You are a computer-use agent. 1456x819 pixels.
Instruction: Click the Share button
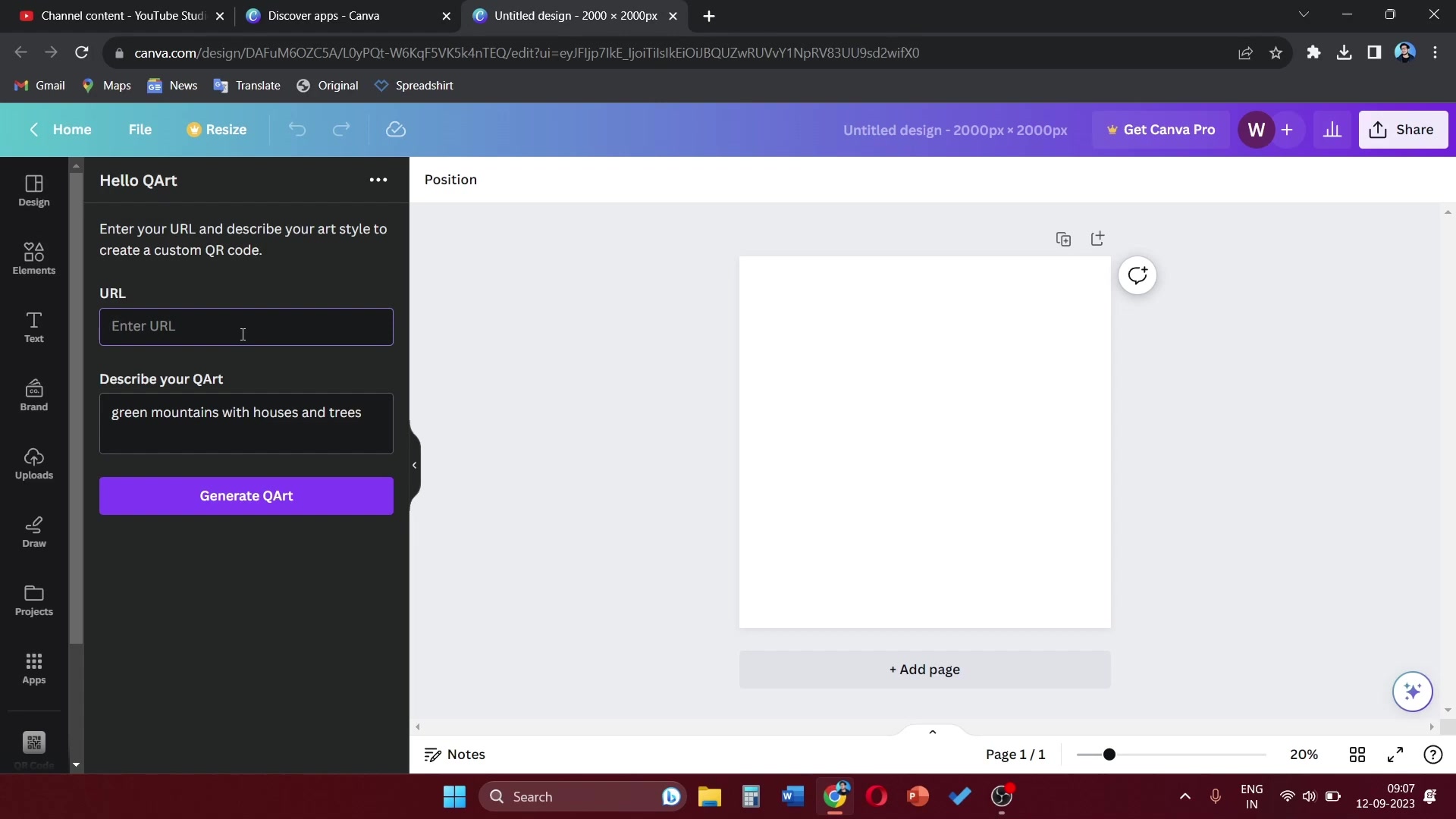coord(1403,130)
